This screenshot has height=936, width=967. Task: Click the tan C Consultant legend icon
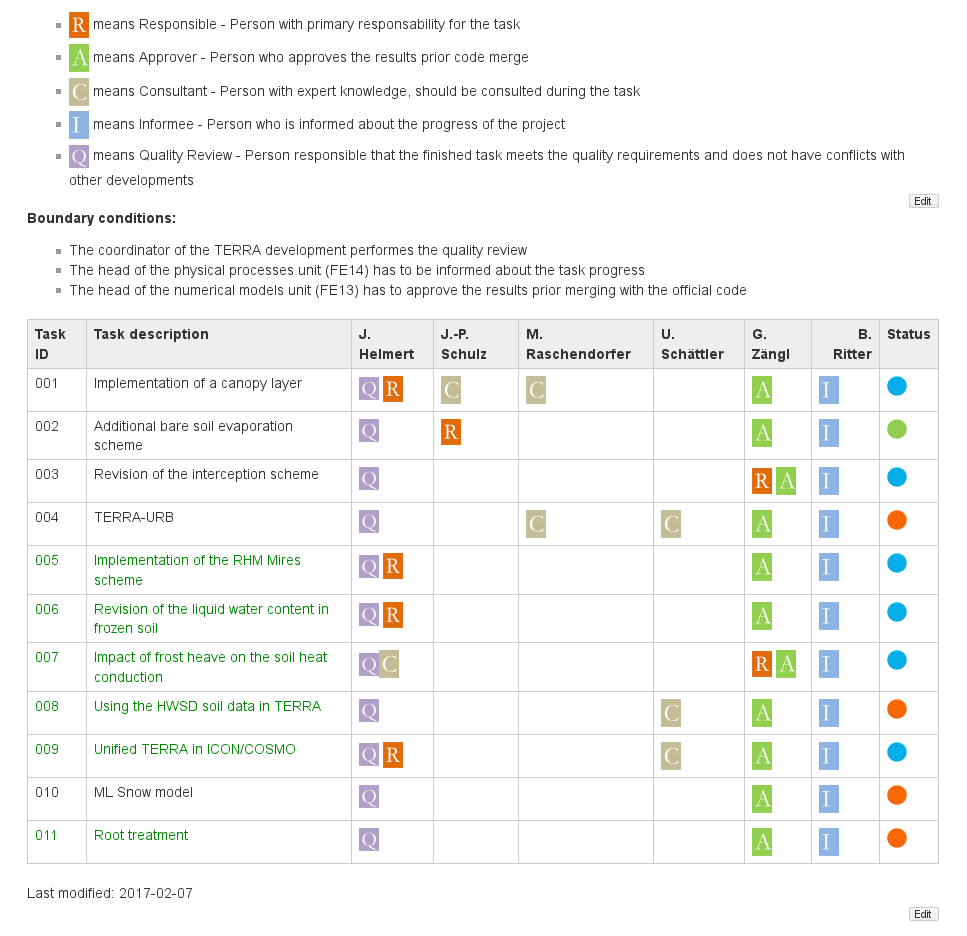(x=79, y=92)
